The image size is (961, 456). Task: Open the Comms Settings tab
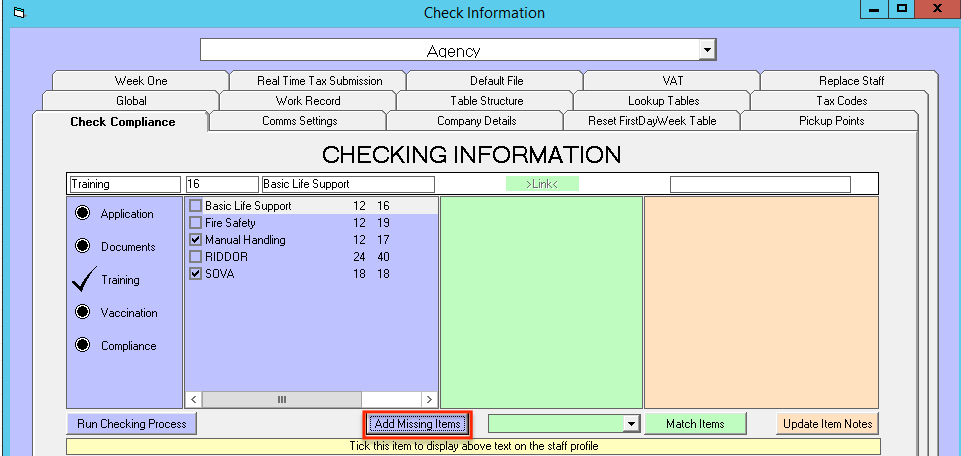(299, 121)
